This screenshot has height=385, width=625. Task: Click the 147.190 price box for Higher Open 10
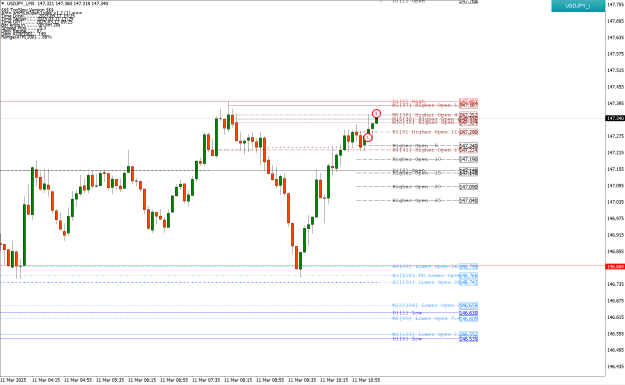click(468, 159)
